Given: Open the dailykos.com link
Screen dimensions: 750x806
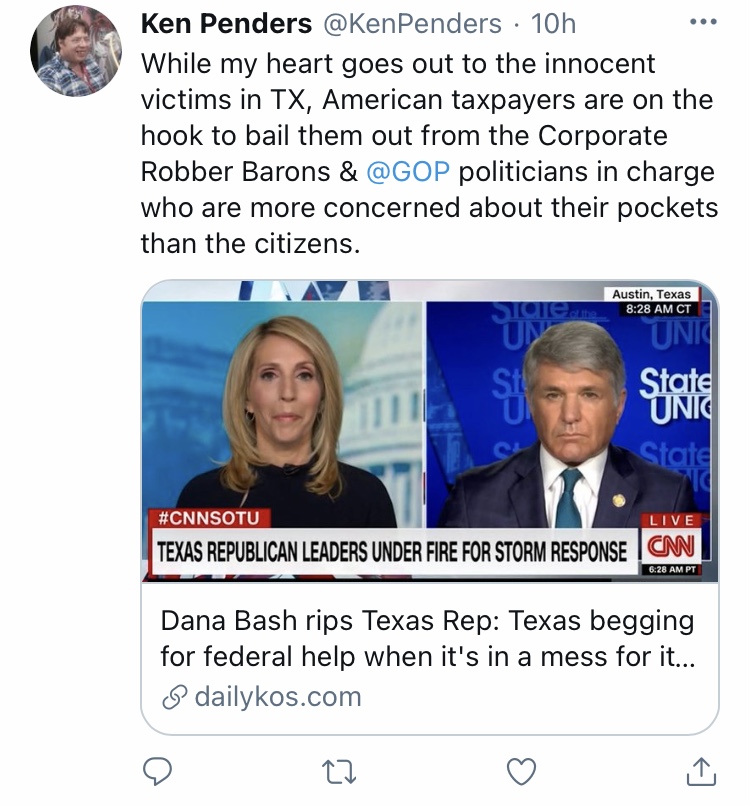Looking at the screenshot, I should click(278, 697).
